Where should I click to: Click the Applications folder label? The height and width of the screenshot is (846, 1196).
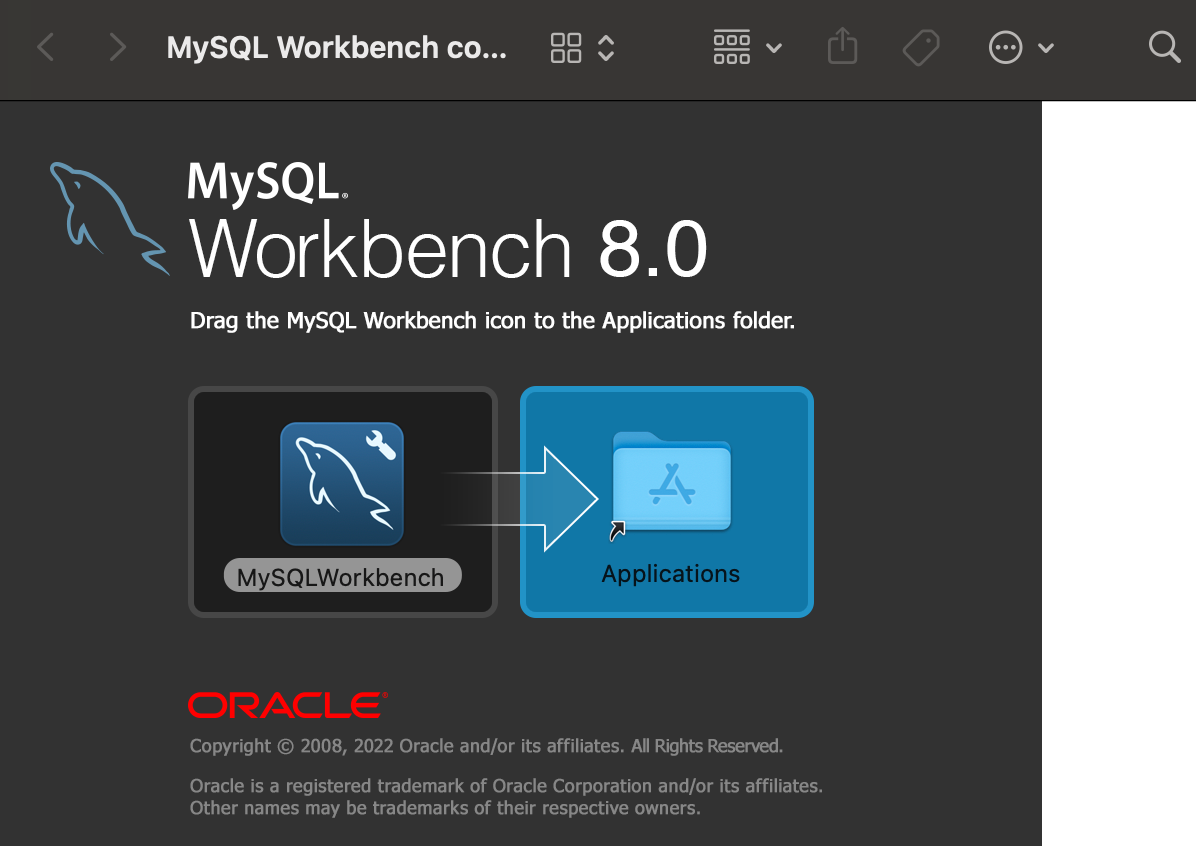[x=670, y=574]
